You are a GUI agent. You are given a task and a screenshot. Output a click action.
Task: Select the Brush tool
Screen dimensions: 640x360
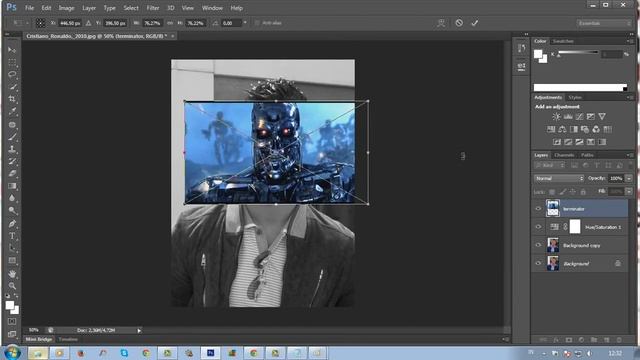[12, 137]
